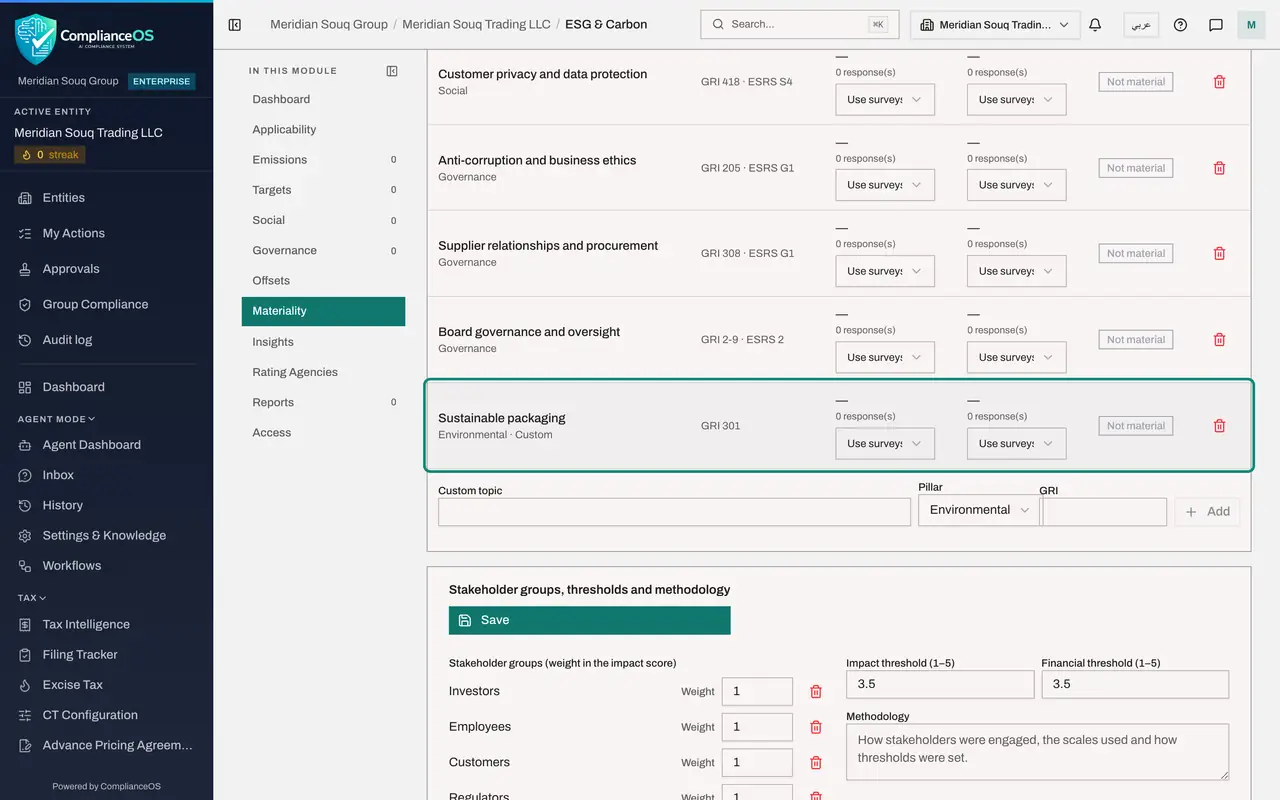This screenshot has height=800, width=1280.
Task: Collapse the main sidebar panel icon
Action: [x=235, y=25]
